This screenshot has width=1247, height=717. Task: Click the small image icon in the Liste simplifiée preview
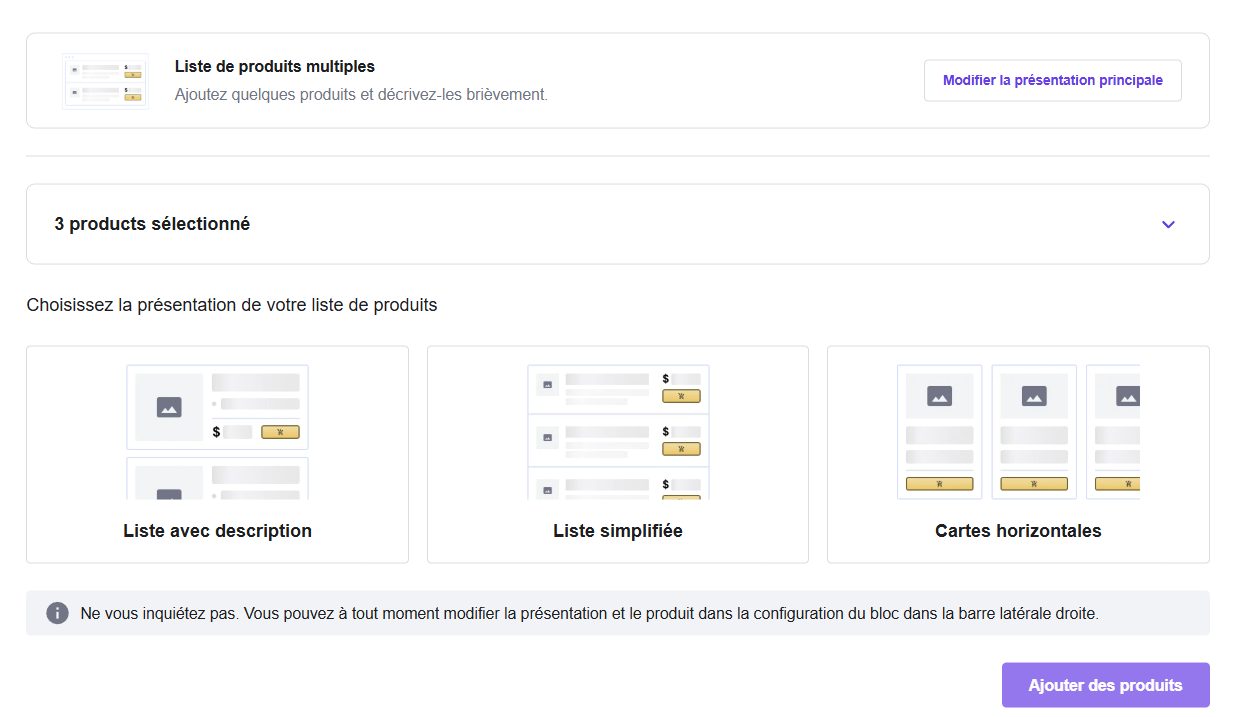[x=546, y=383]
